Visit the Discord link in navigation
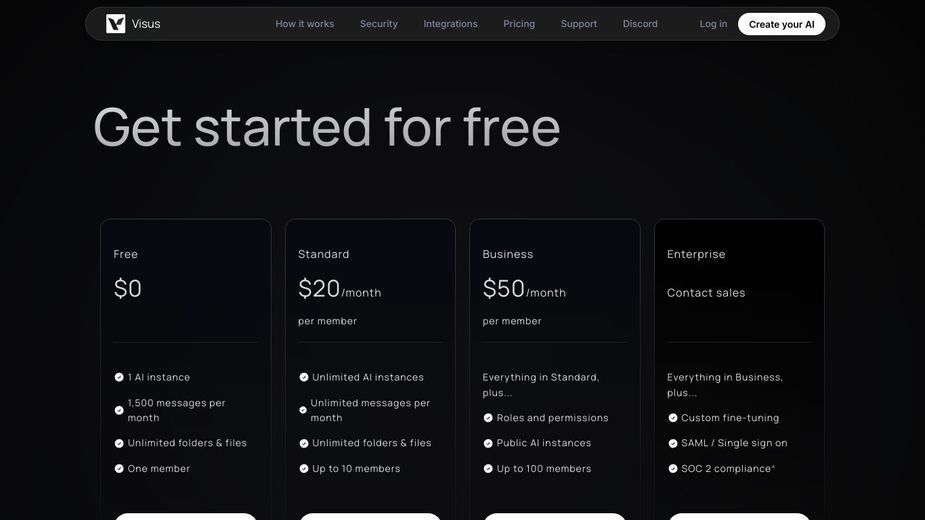 click(640, 24)
